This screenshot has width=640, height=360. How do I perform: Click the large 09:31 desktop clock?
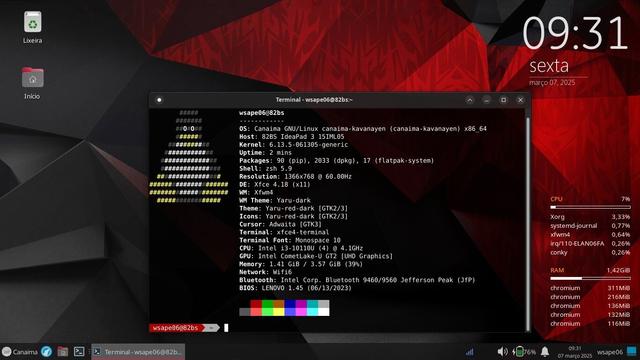click(575, 33)
